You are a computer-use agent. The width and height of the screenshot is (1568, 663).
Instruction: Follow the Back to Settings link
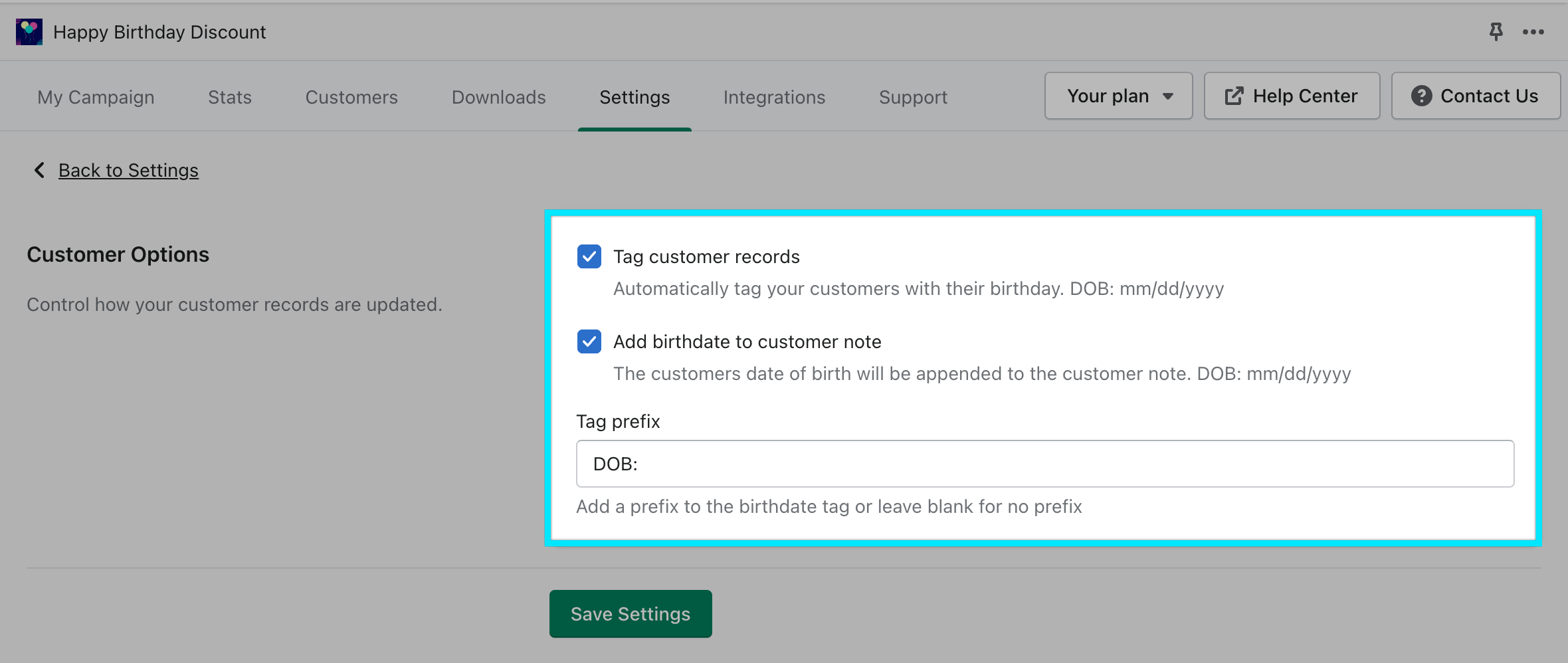(128, 171)
